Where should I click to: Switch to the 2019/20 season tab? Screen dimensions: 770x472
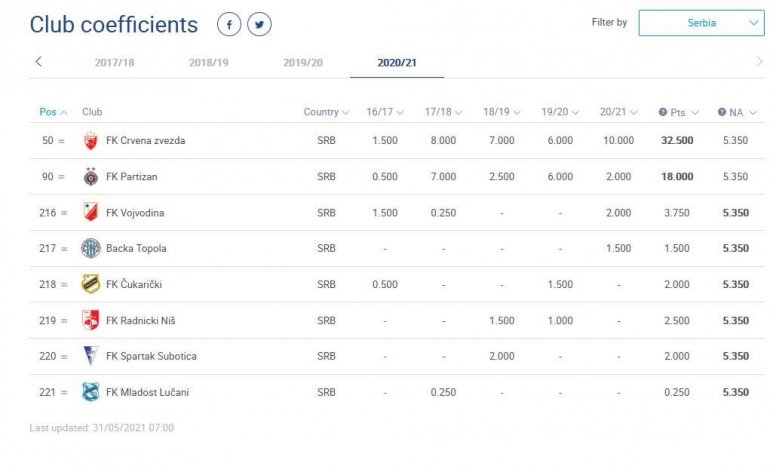(x=303, y=62)
